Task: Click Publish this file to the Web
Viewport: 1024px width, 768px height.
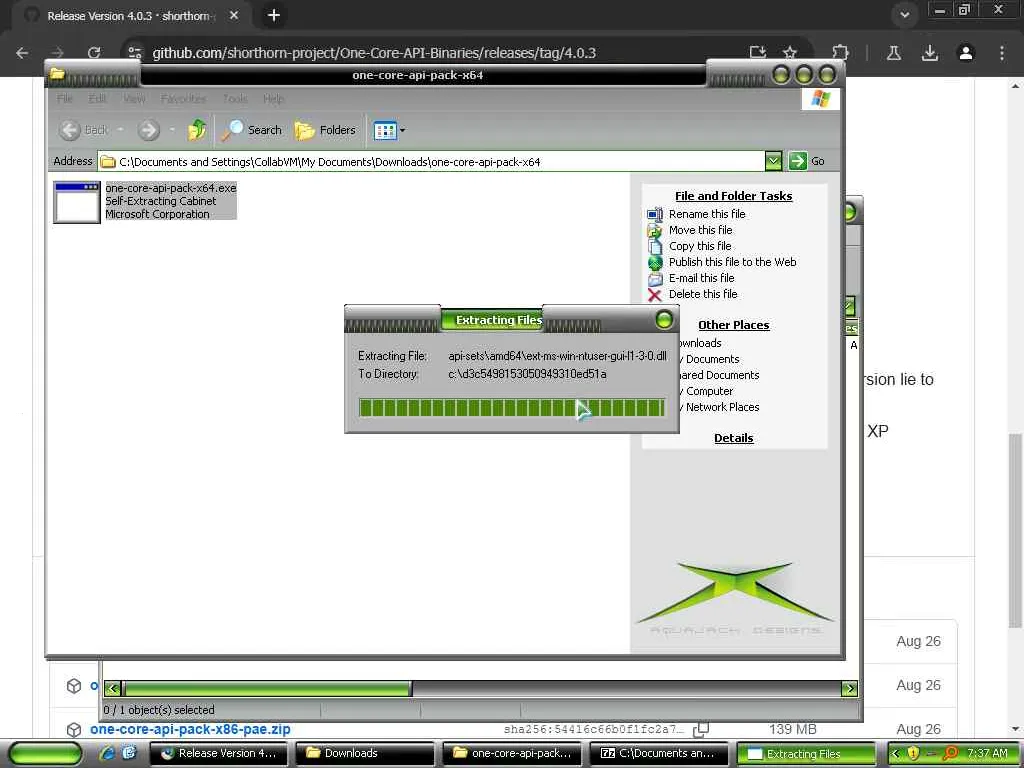Action: click(732, 262)
